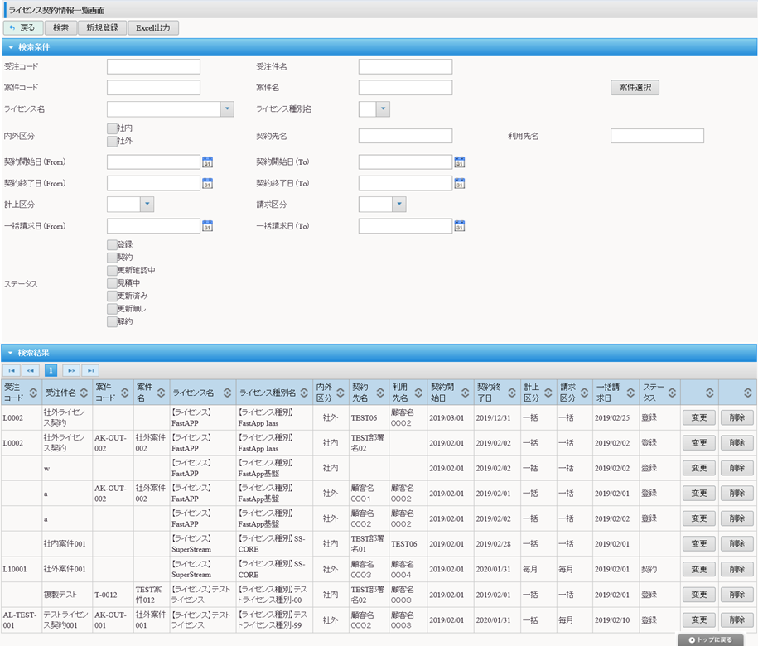The image size is (760, 652).
Task: Sort by ステータス column
Action: click(672, 393)
